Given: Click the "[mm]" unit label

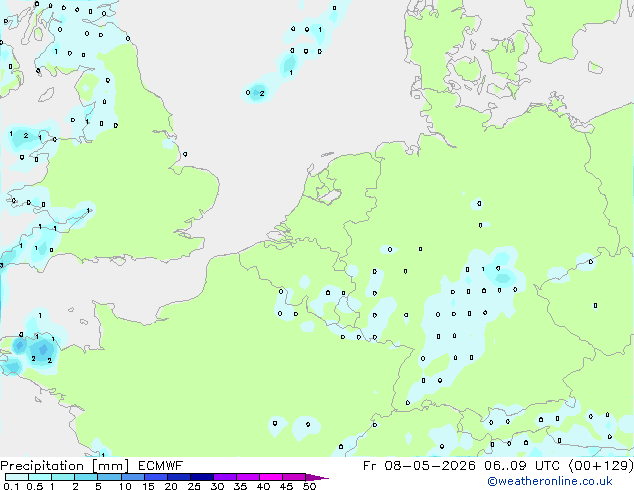Looking at the screenshot, I should point(110,466).
